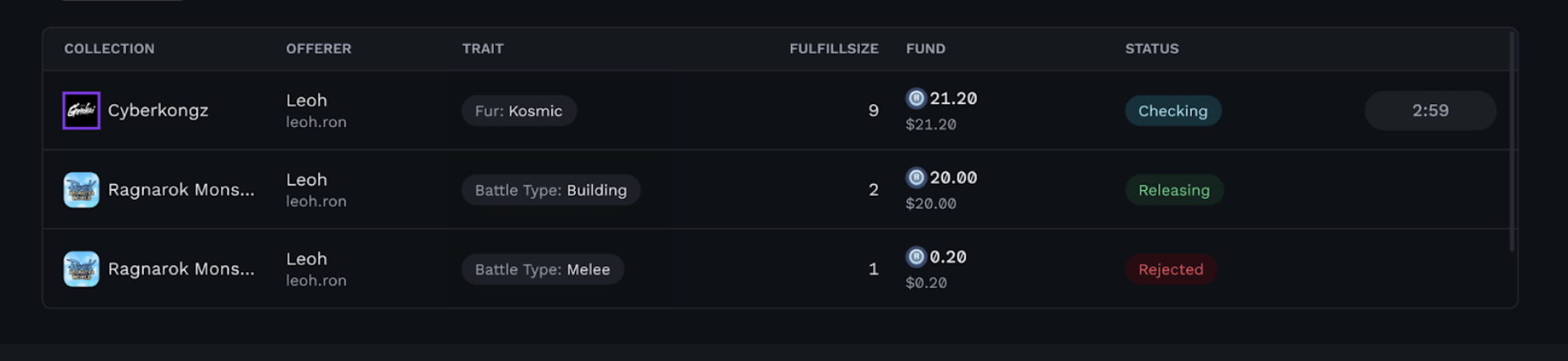The height and width of the screenshot is (361, 1568).
Task: Sort by the Fund column header
Action: click(x=925, y=48)
